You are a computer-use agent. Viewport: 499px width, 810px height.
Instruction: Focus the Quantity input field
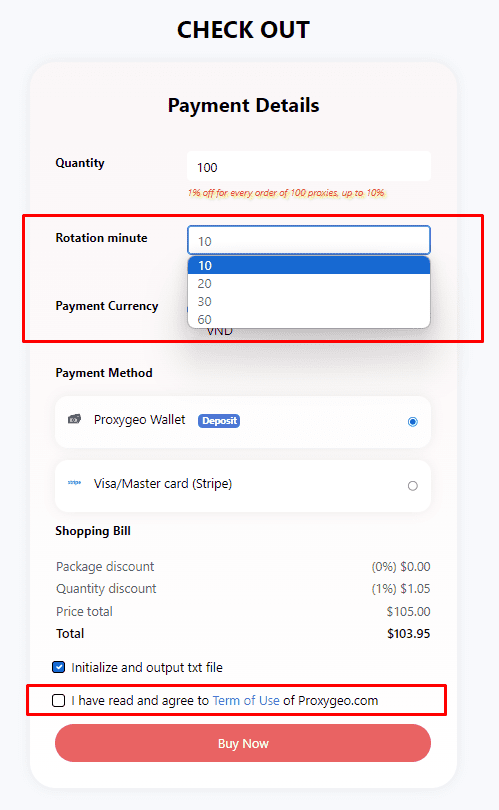(x=309, y=166)
